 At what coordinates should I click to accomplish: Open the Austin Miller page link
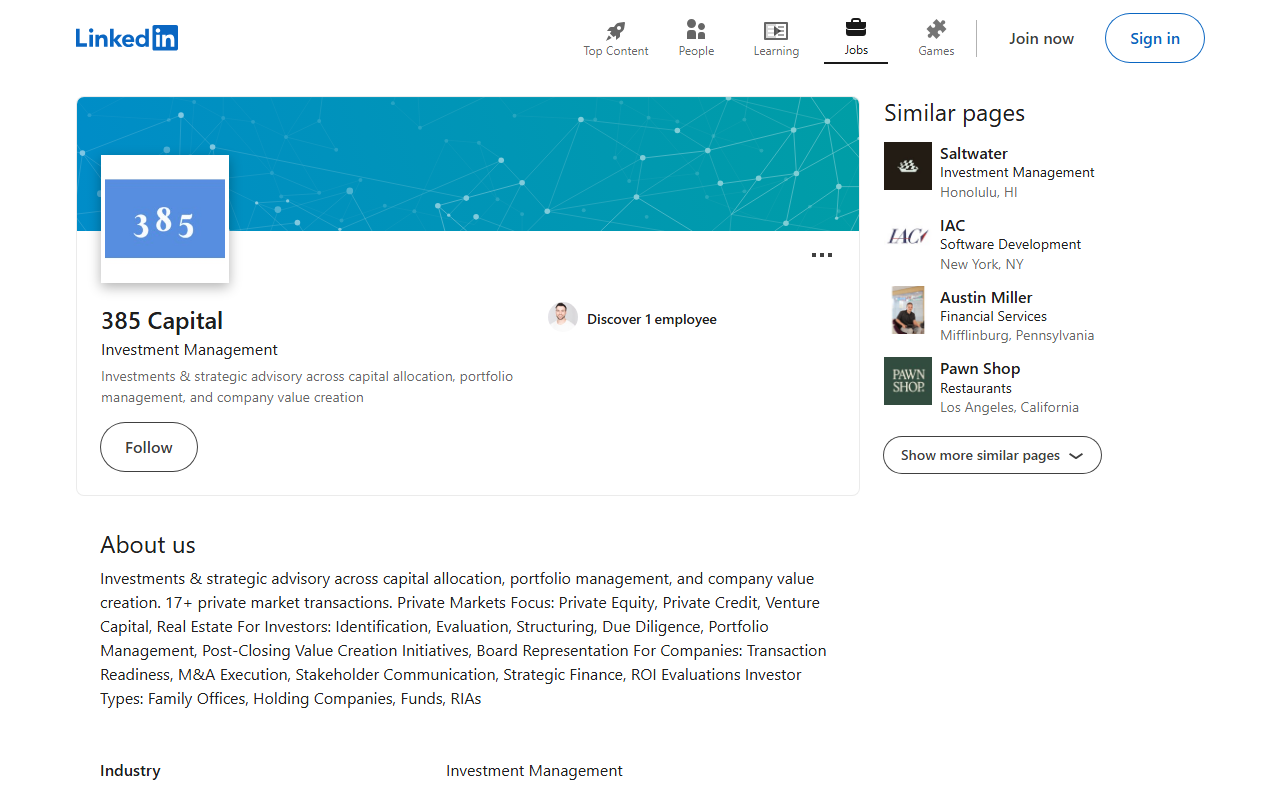[986, 298]
